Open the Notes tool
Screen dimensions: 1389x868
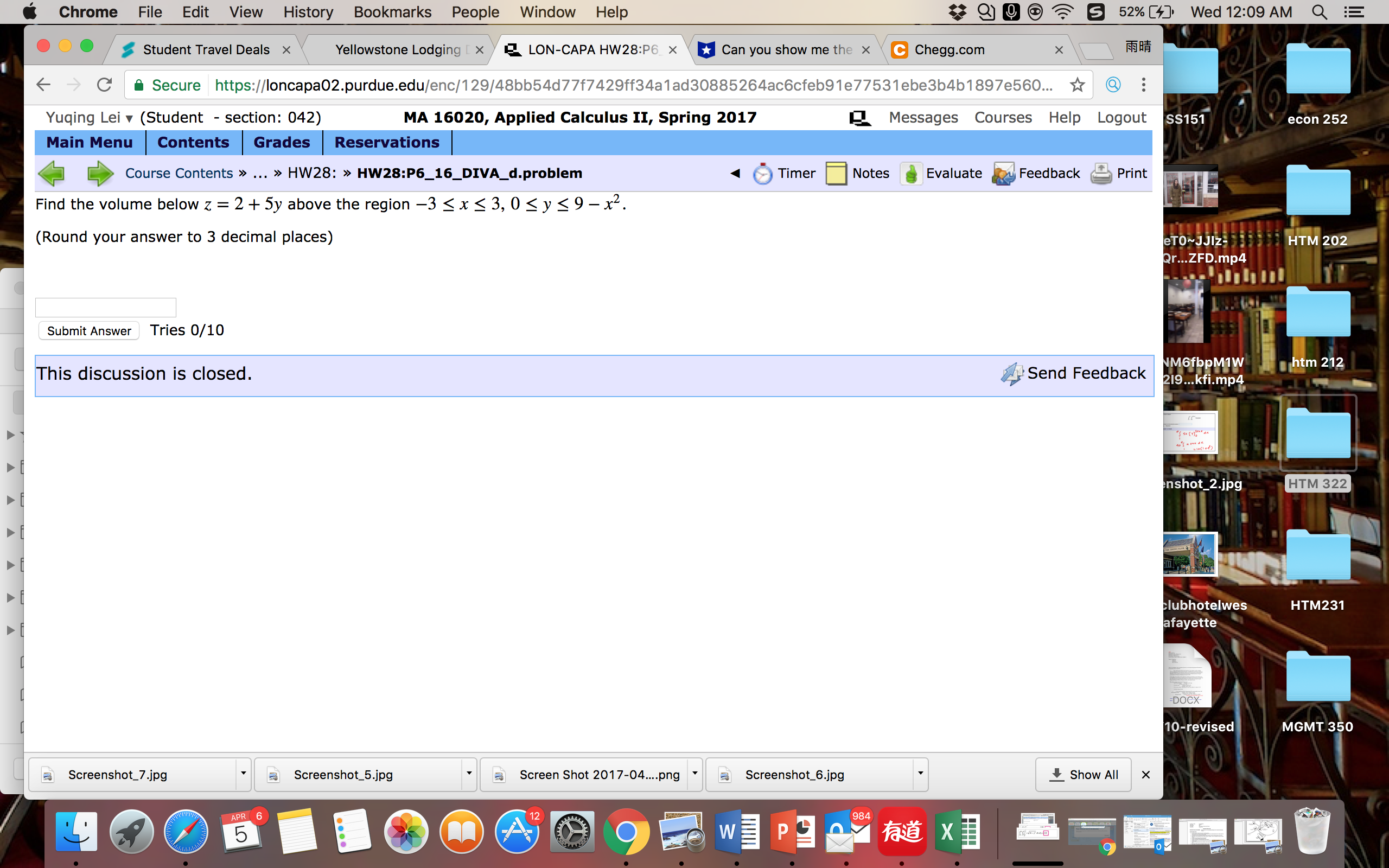(857, 174)
